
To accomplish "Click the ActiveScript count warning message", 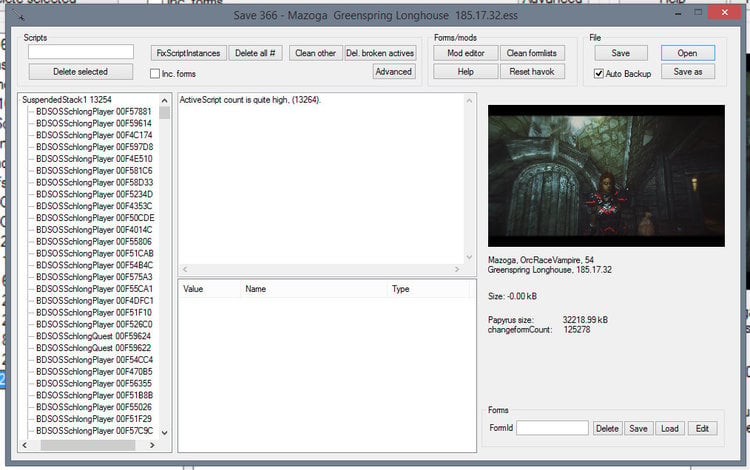I will point(250,100).
